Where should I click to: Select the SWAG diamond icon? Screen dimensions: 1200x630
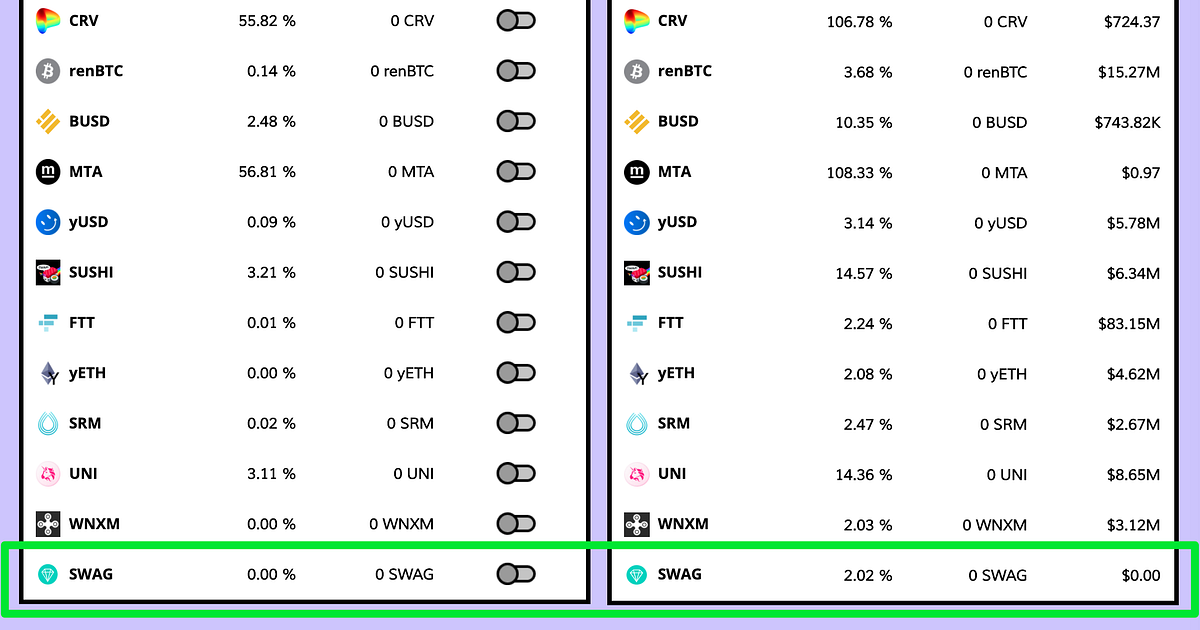(x=44, y=574)
